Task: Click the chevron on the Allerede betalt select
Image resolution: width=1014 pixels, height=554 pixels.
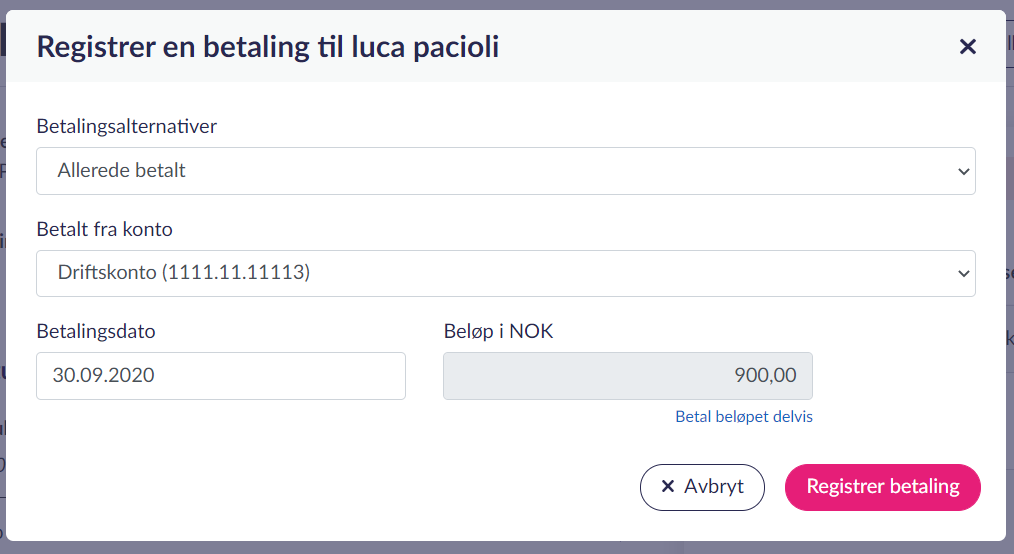Action: 963,171
